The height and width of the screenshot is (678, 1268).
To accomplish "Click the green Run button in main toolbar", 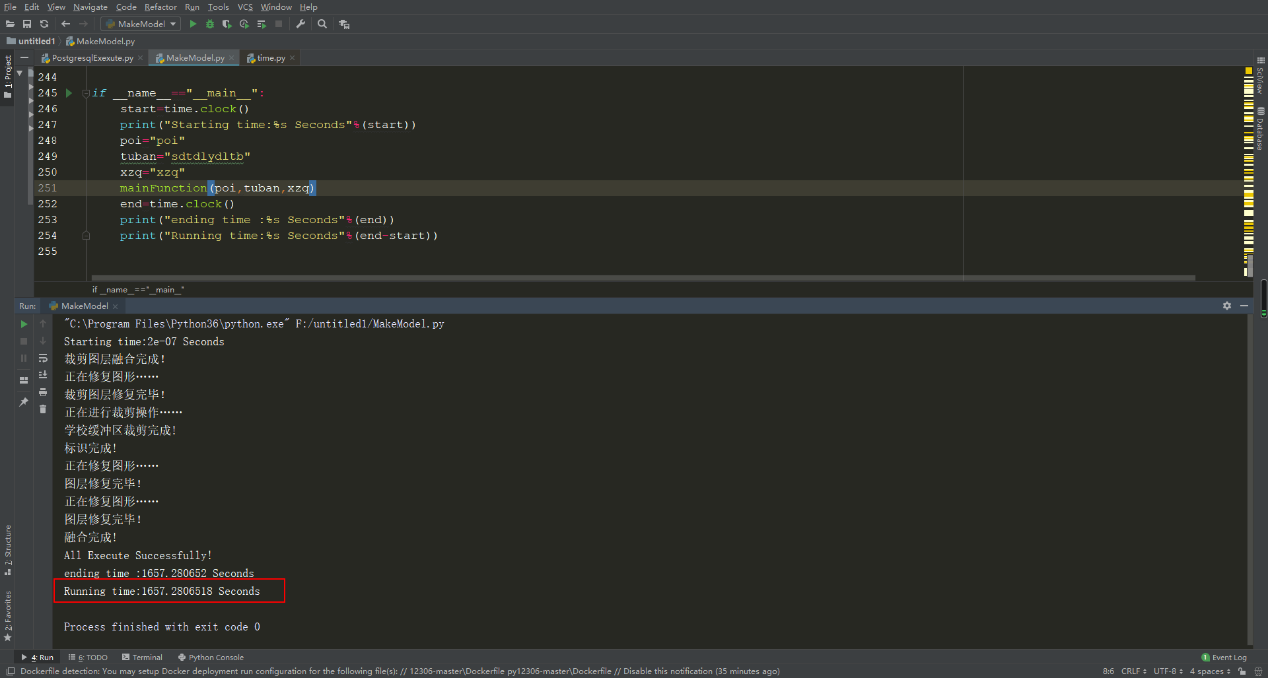I will pos(193,24).
